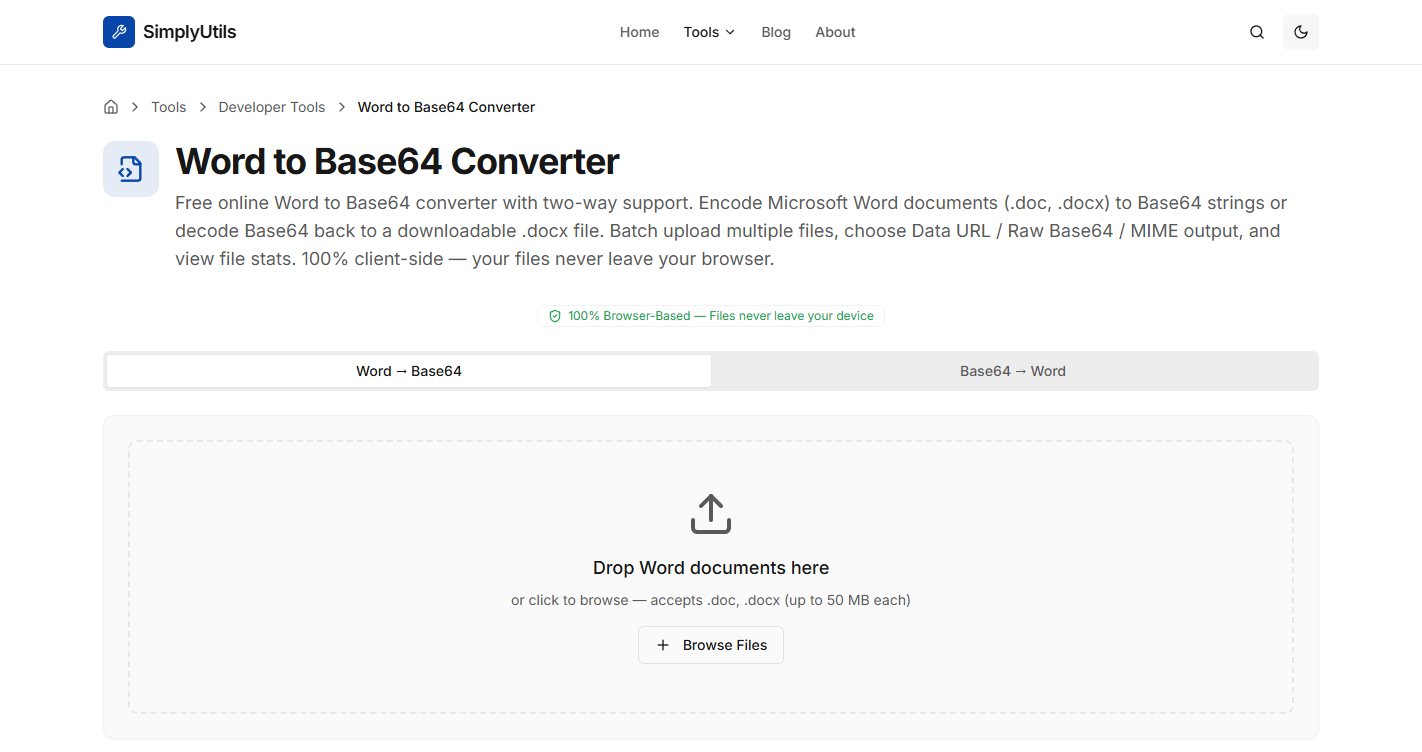Click the accepts .doc, .docx hint text
Image resolution: width=1422 pixels, height=752 pixels.
[x=711, y=601]
